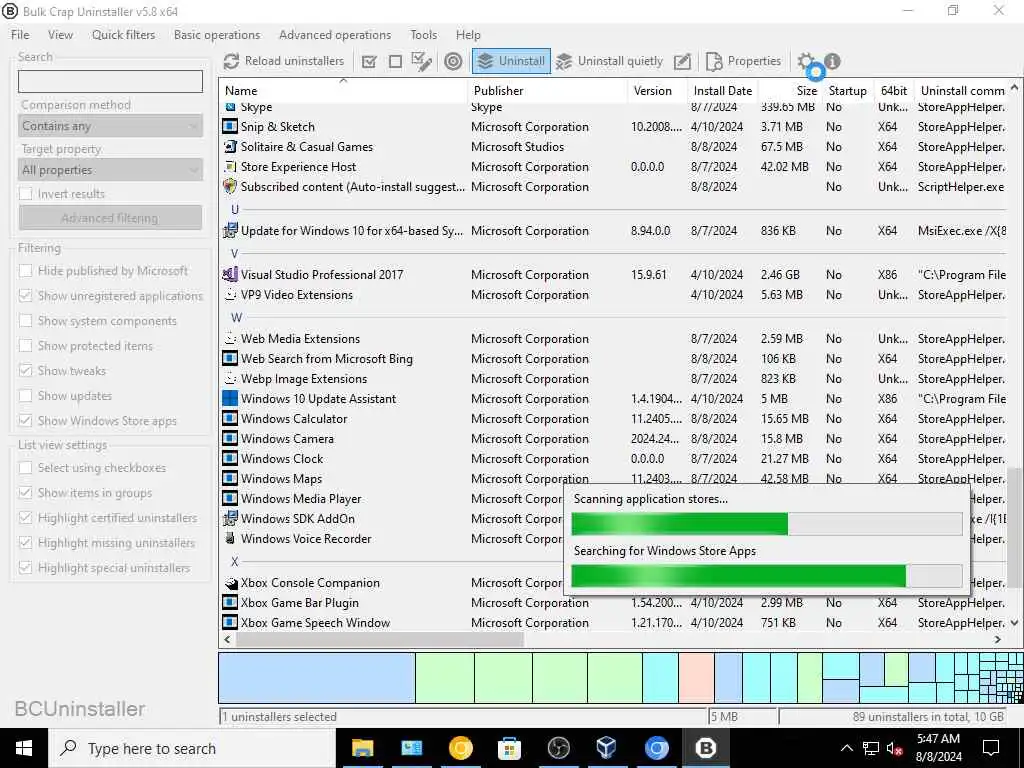Click the pink treemap block

[696, 678]
